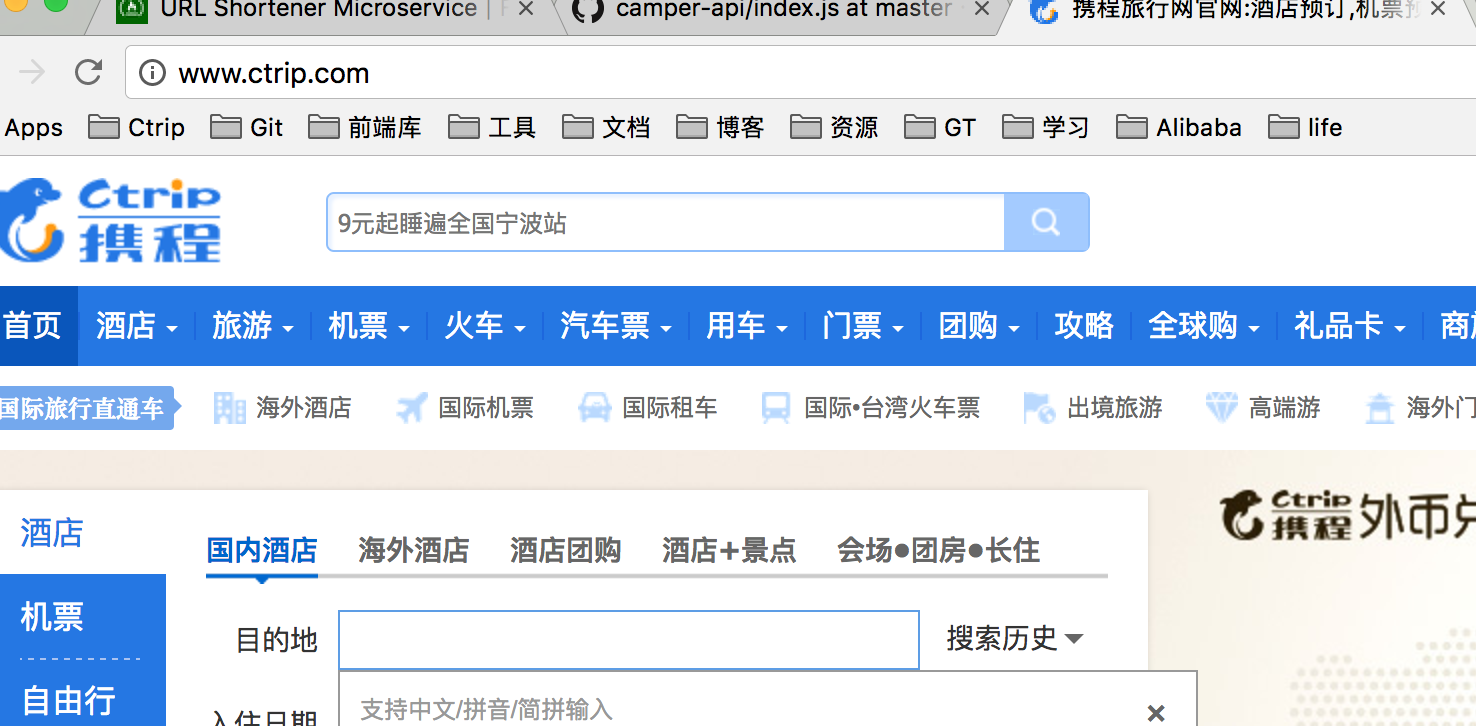1476x726 pixels.
Task: Click the browser reload icon
Action: [89, 72]
